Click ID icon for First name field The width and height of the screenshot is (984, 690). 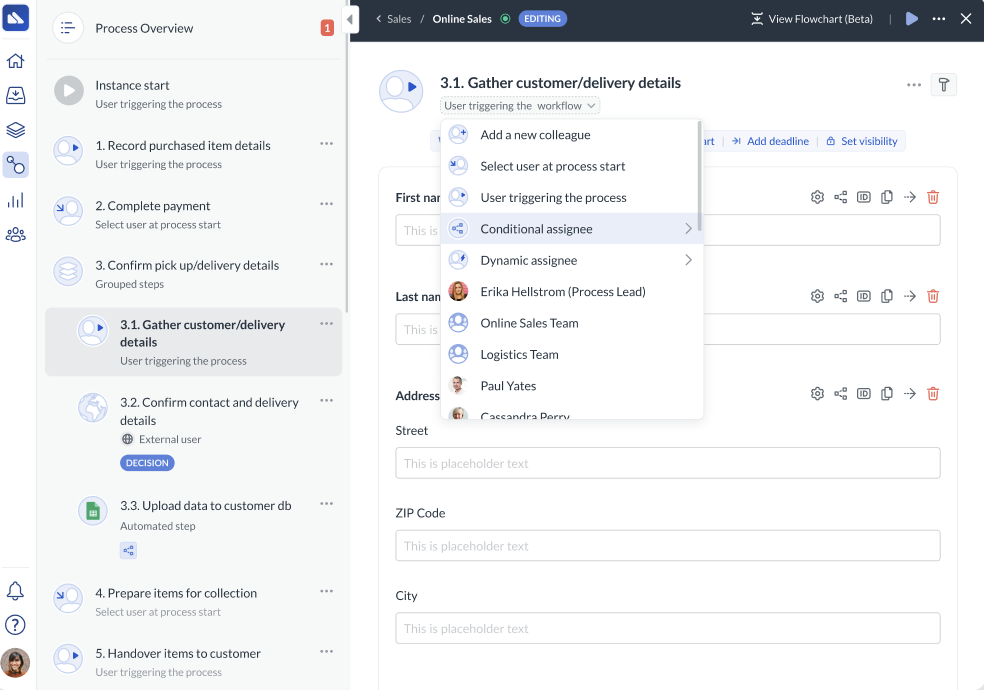click(864, 197)
